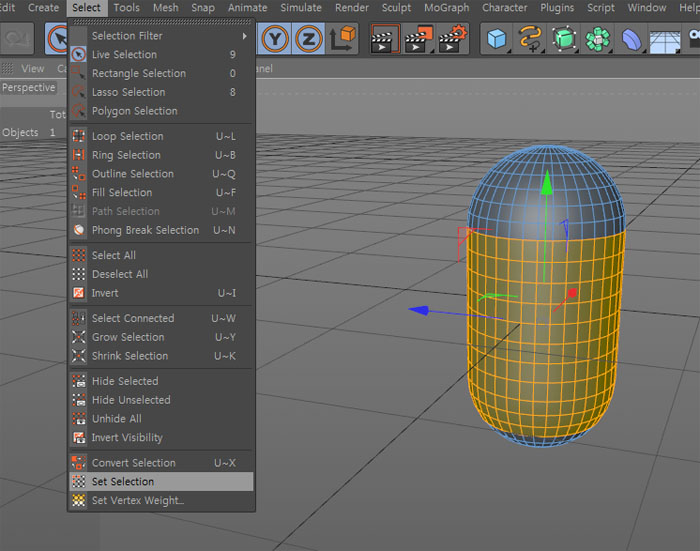This screenshot has height=551, width=700.
Task: Choose Live Selection from Select menu
Action: click(162, 54)
